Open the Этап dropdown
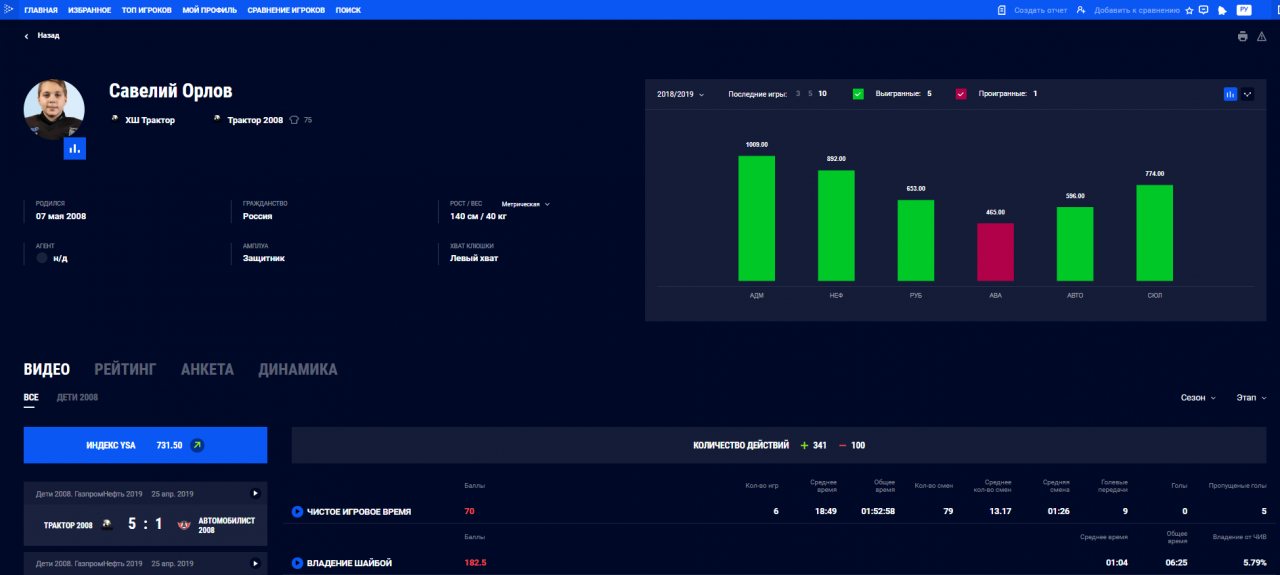Screen dimensions: 1280x575 1253,397
